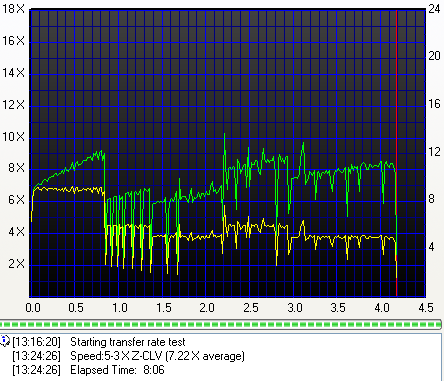This screenshot has width=444, height=381.
Task: Click the 2 X label on the left axis
Action: (17, 264)
